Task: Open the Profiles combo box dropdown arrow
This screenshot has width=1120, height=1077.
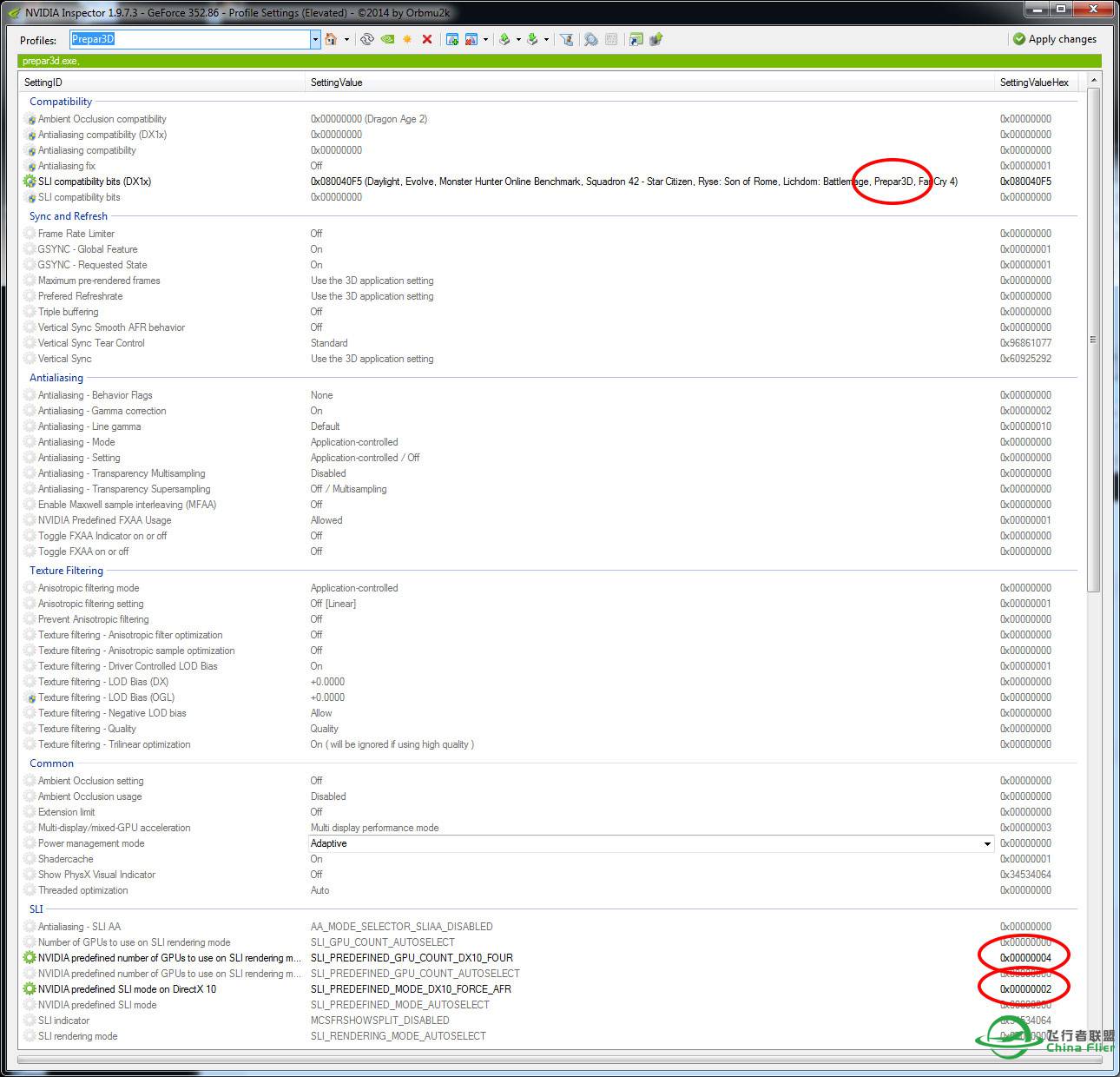Action: [315, 39]
